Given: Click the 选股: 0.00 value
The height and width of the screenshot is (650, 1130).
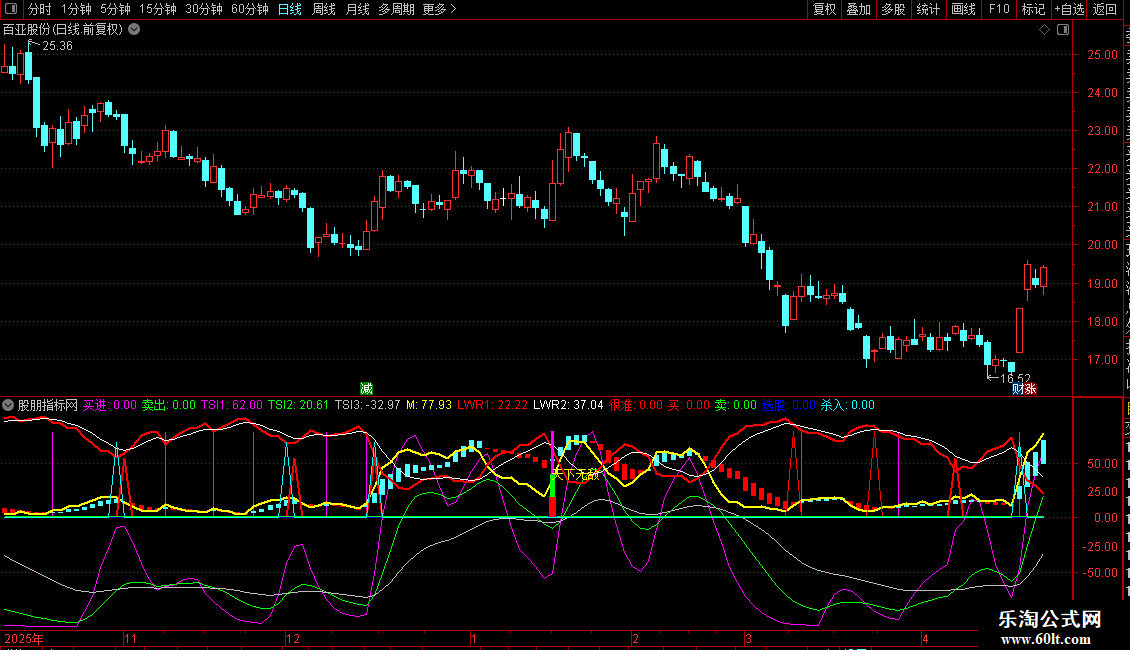Looking at the screenshot, I should pyautogui.click(x=789, y=405).
